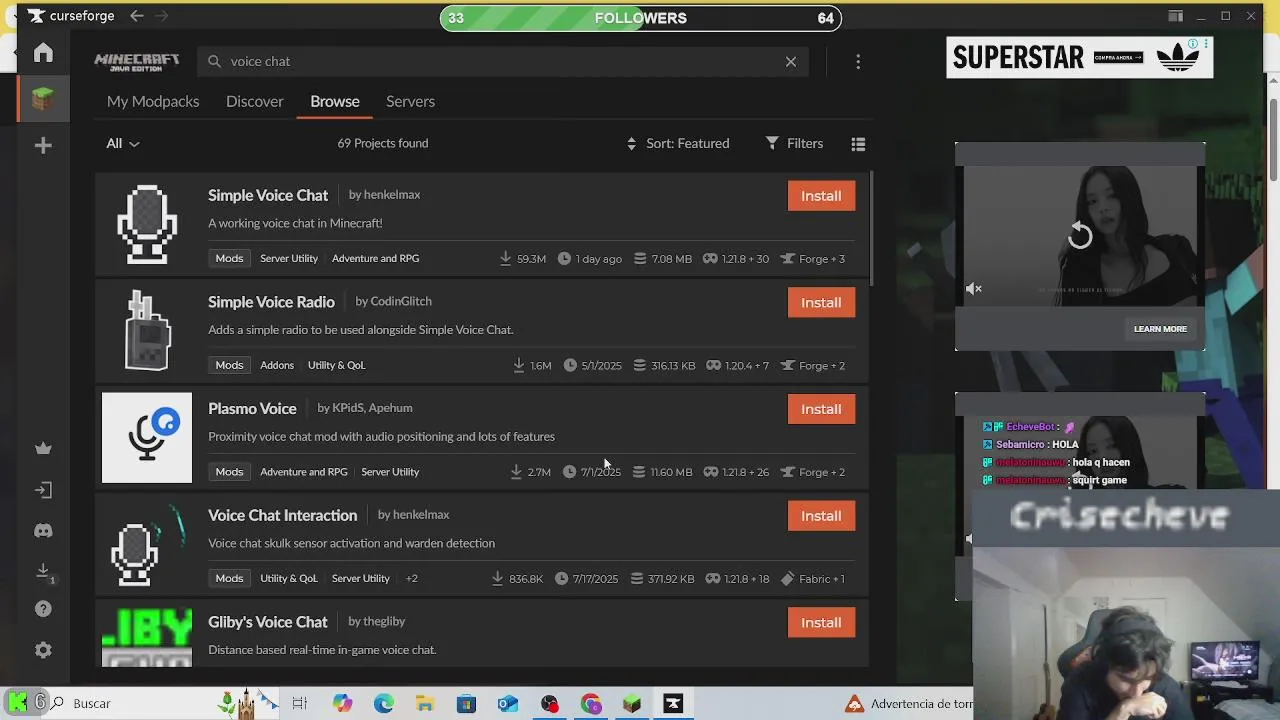Open the Sort: Featured dropdown

coord(678,144)
